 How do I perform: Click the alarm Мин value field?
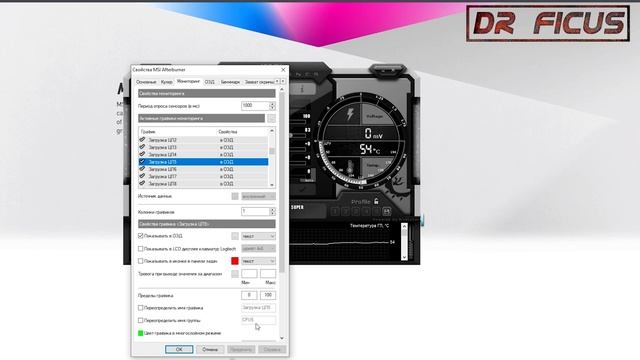[249, 273]
